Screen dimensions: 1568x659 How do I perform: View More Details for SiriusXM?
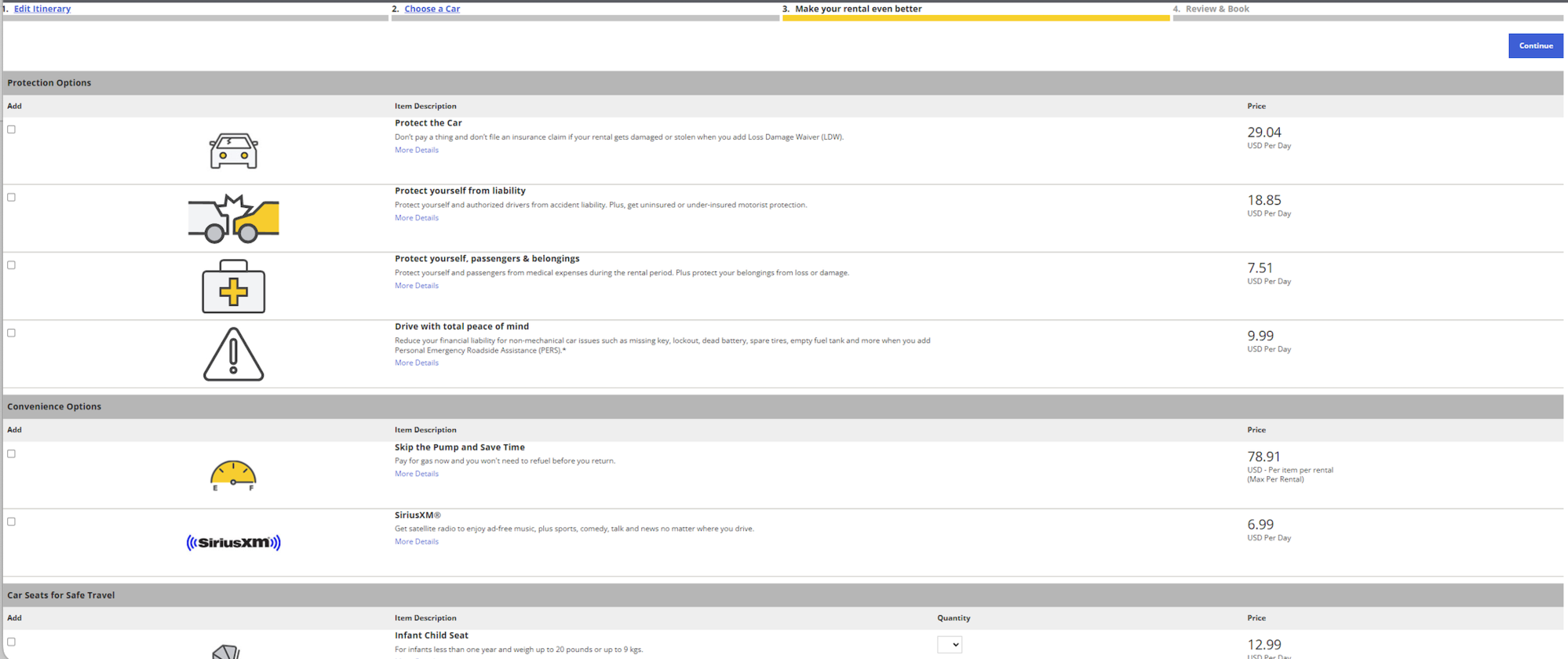click(x=416, y=541)
